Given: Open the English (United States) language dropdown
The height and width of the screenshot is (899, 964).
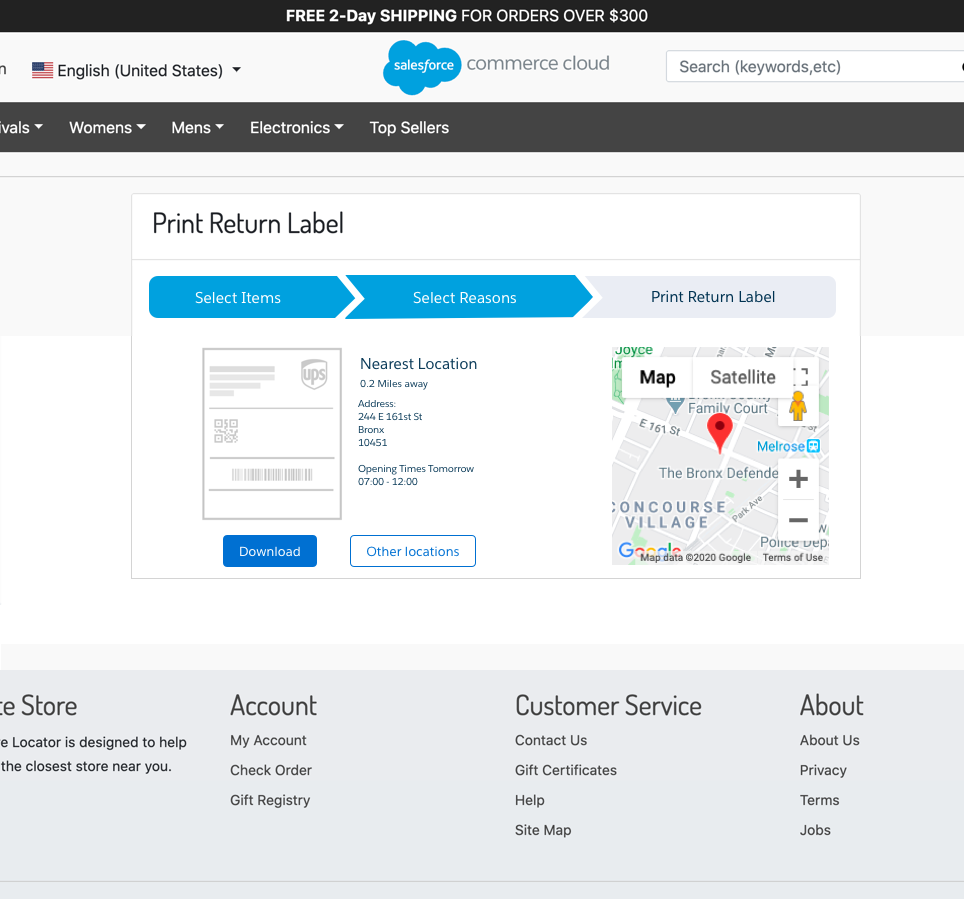Looking at the screenshot, I should pyautogui.click(x=136, y=70).
